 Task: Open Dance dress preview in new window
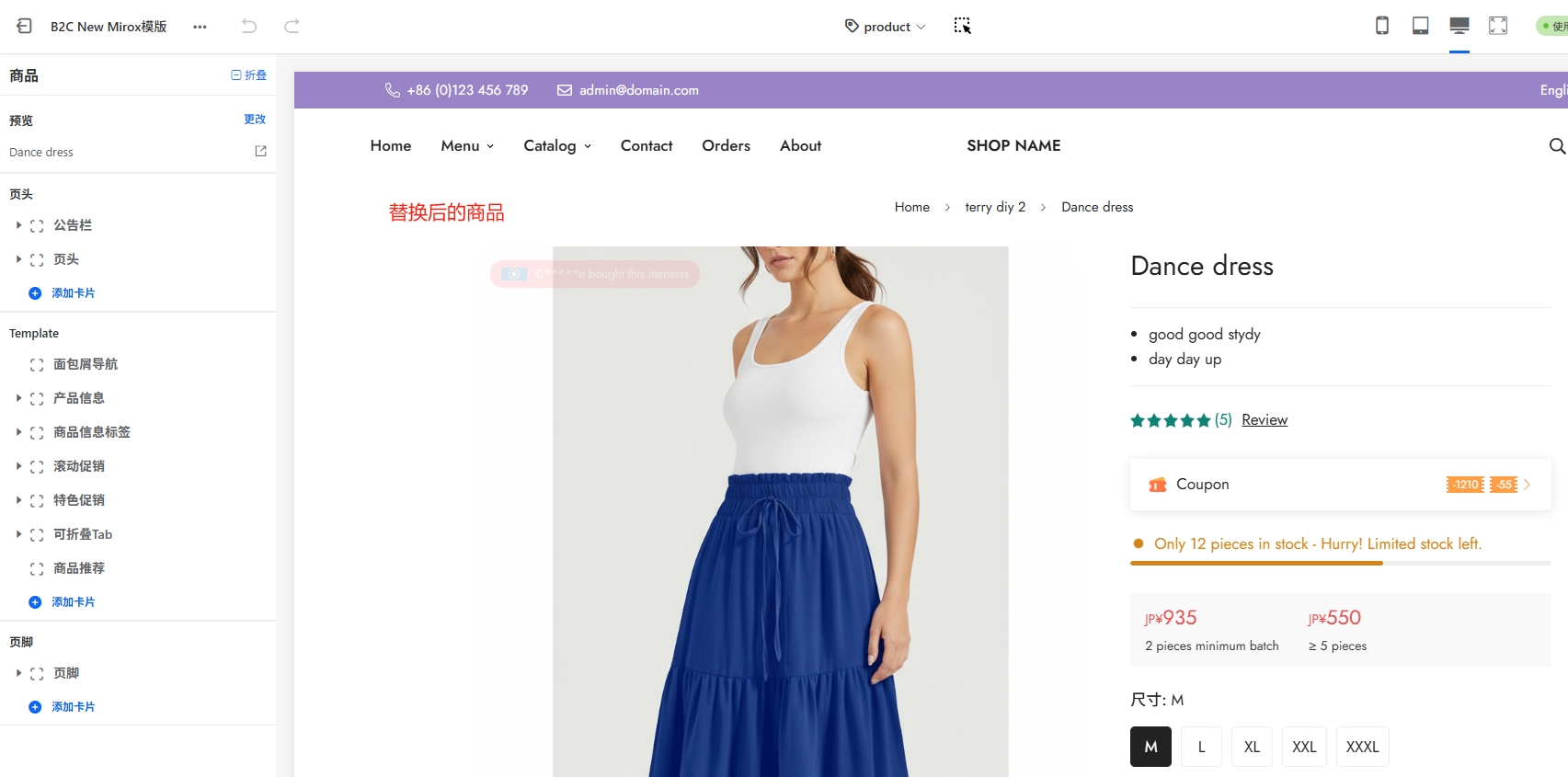260,152
